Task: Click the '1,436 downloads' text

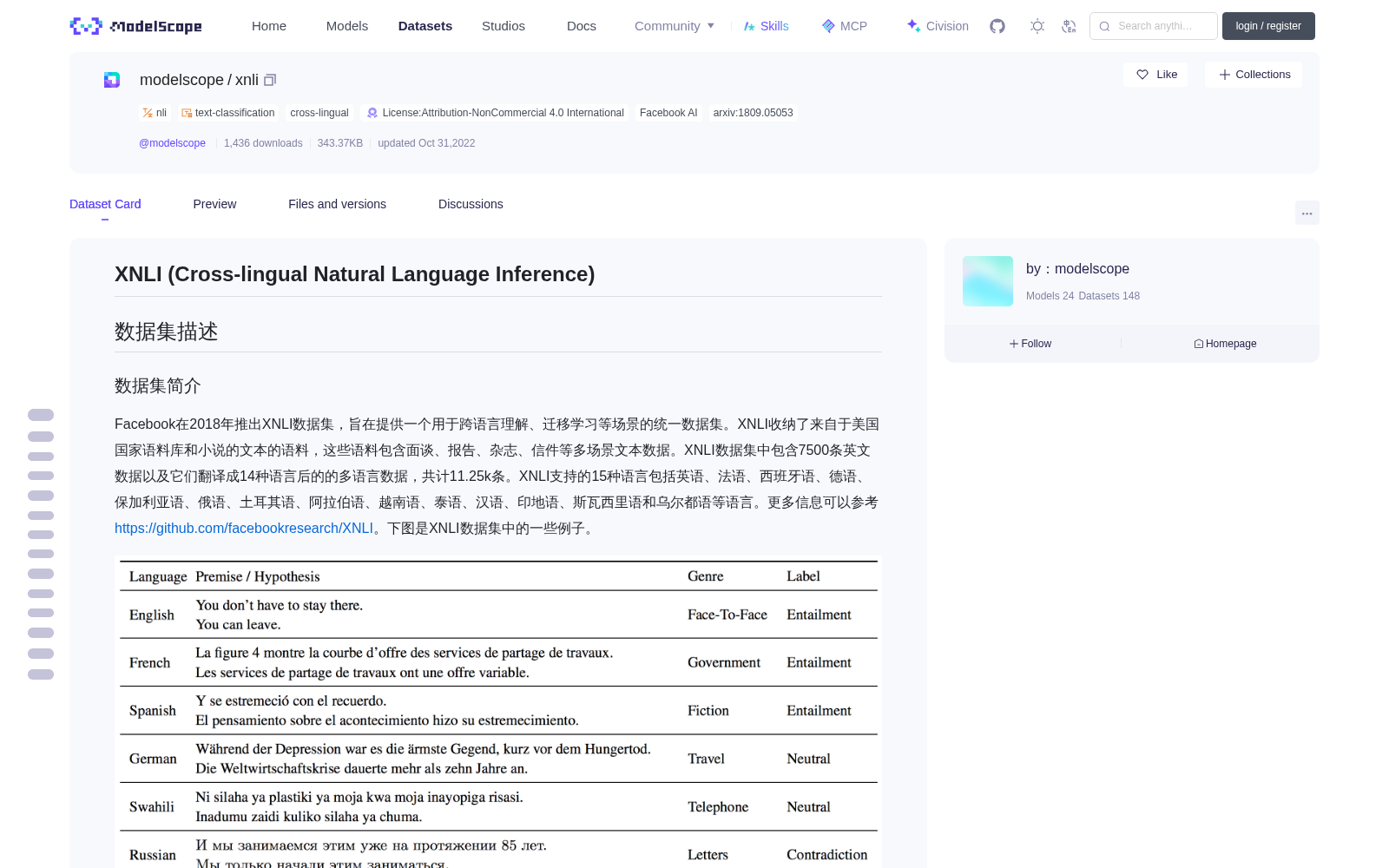Action: click(263, 143)
